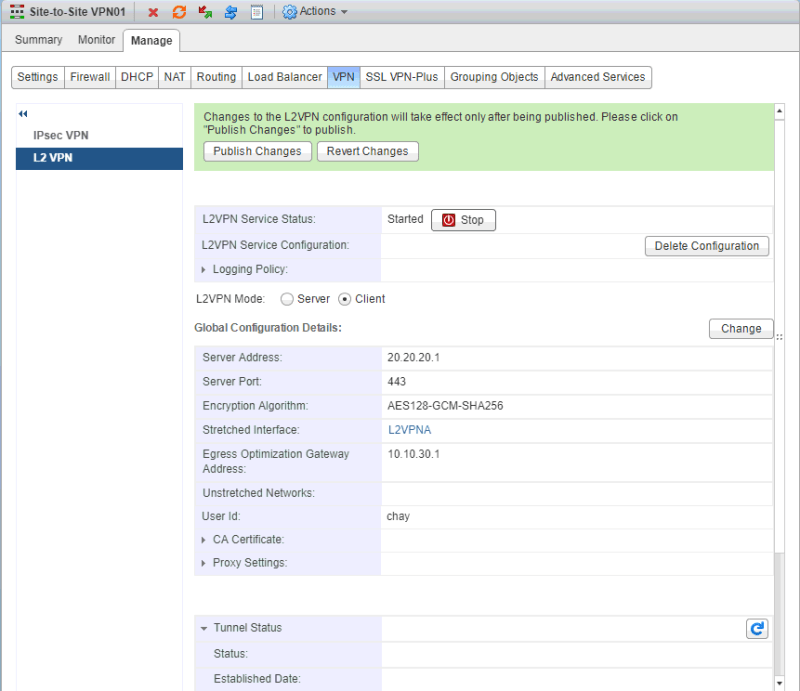Screen dimensions: 800x691
Task: Collapse the Tunnel Status section
Action: (204, 628)
